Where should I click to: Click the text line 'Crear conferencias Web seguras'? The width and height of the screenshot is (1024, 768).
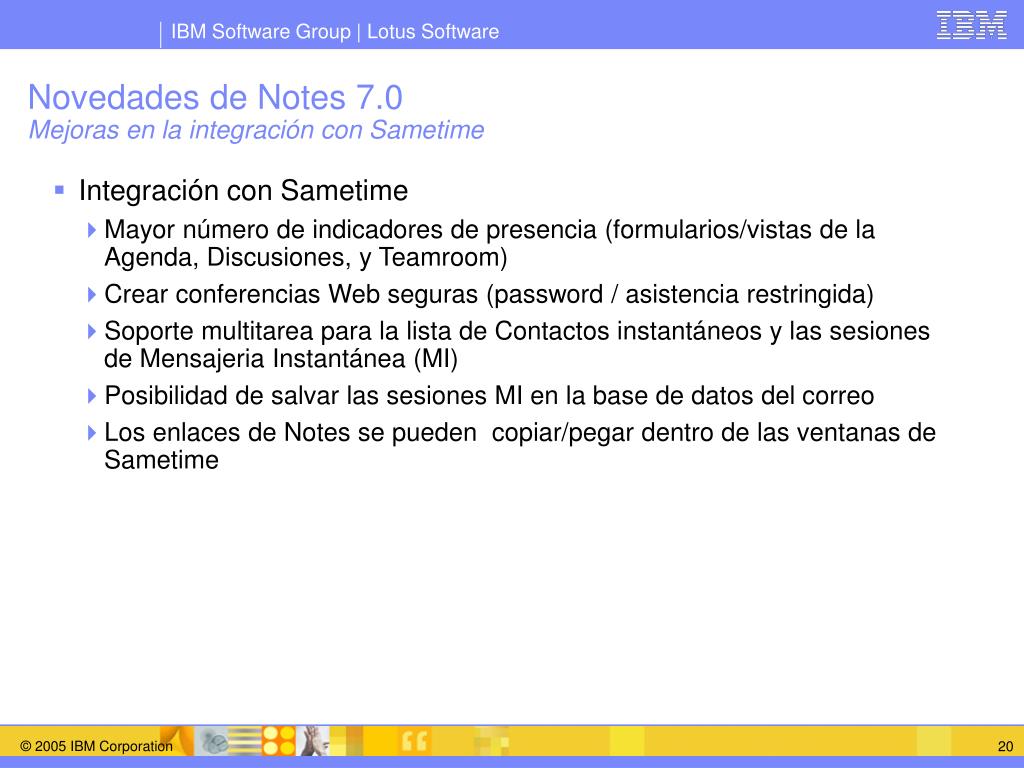click(488, 294)
